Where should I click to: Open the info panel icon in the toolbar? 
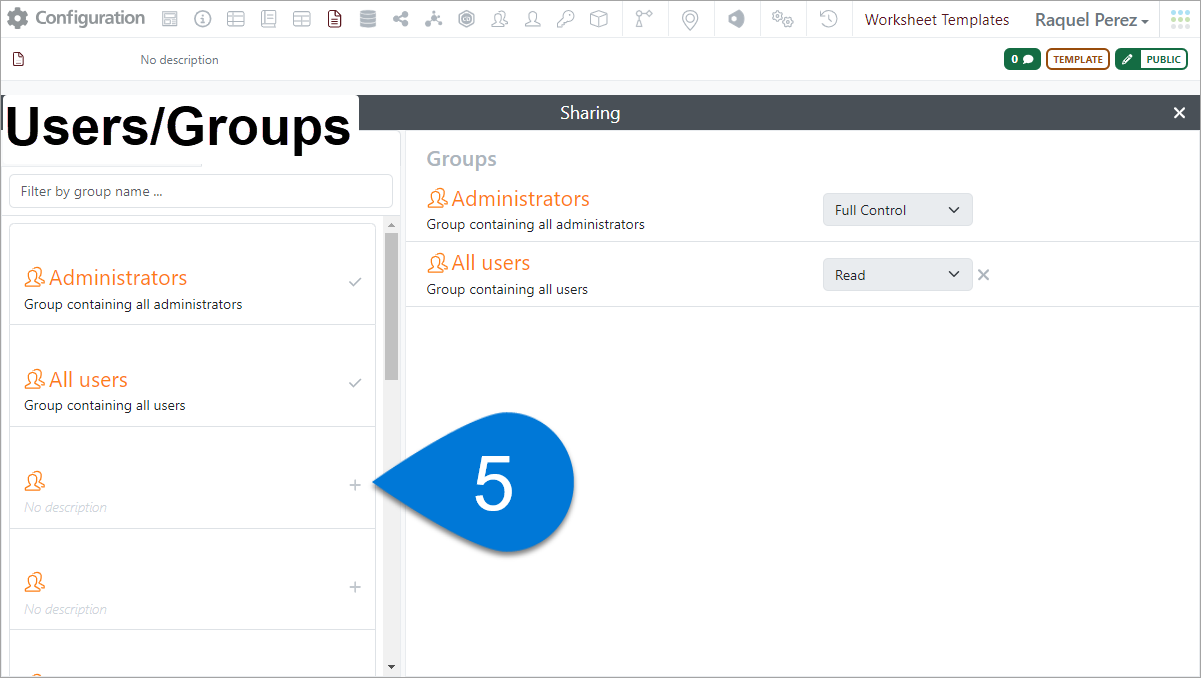coord(203,18)
